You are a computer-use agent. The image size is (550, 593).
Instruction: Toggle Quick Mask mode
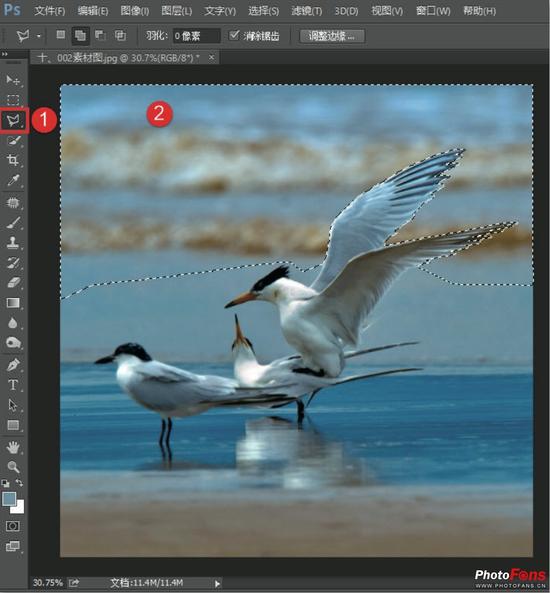12,526
